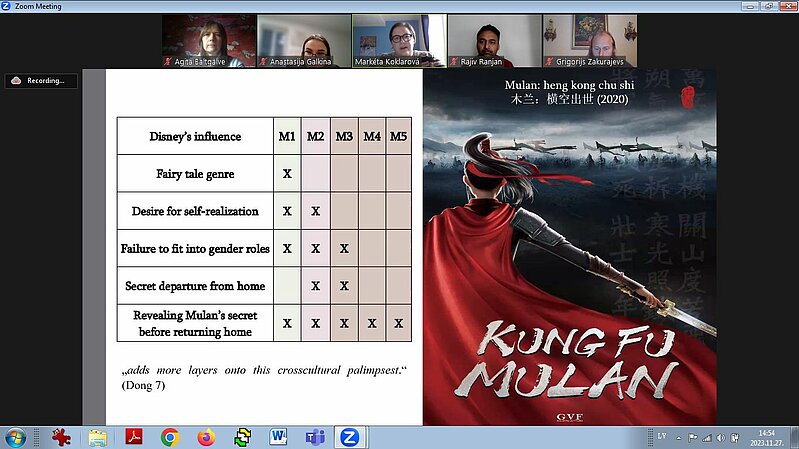
Task: Click the M3 column header
Action: coord(344,137)
